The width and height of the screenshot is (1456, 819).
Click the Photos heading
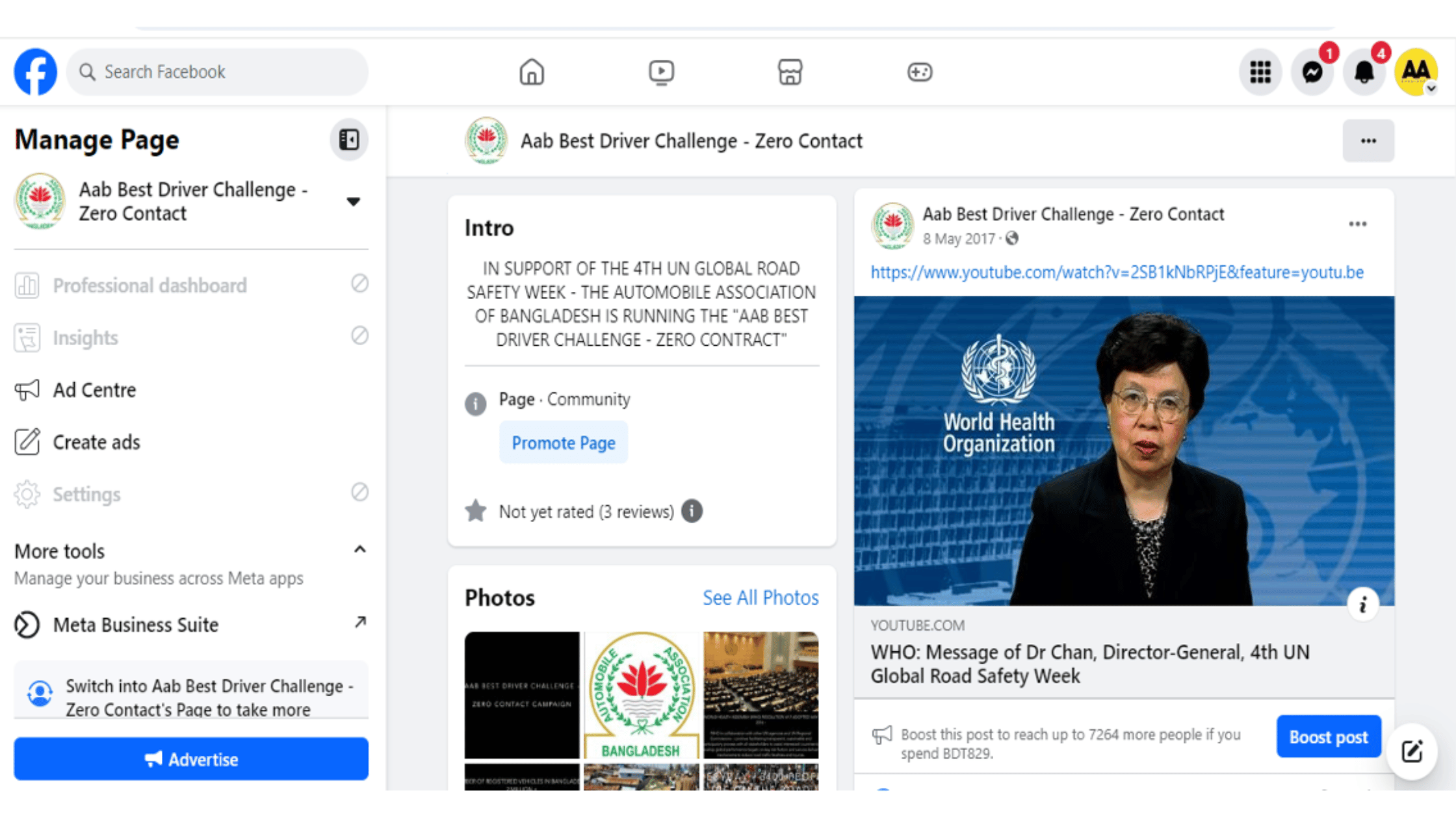pyautogui.click(x=499, y=597)
